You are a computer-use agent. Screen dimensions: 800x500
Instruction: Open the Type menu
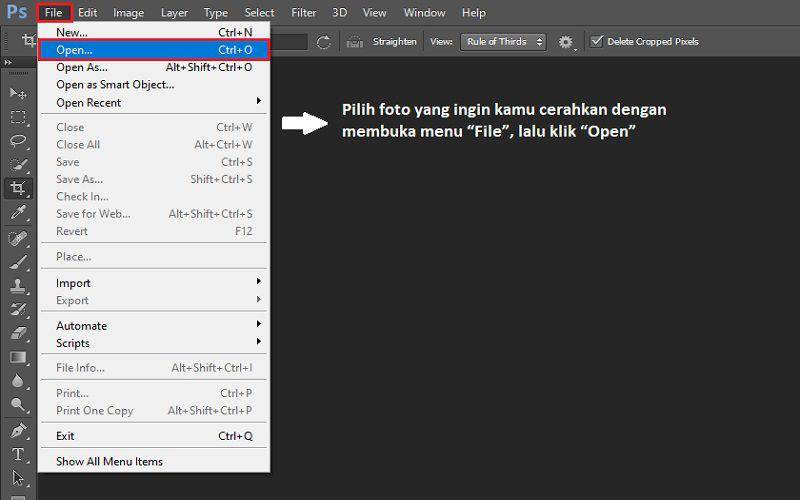[x=216, y=12]
